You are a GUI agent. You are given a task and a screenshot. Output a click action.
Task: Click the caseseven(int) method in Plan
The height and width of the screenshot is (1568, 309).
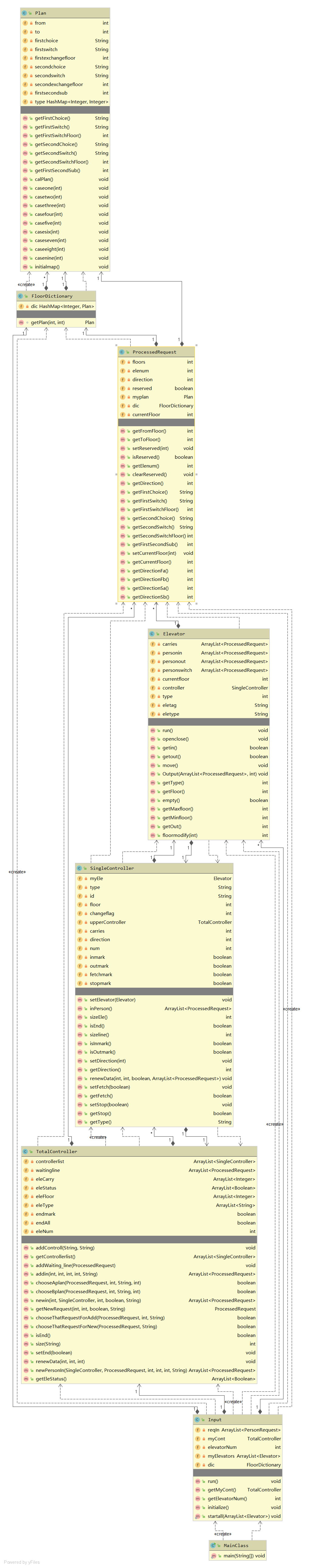click(x=65, y=240)
